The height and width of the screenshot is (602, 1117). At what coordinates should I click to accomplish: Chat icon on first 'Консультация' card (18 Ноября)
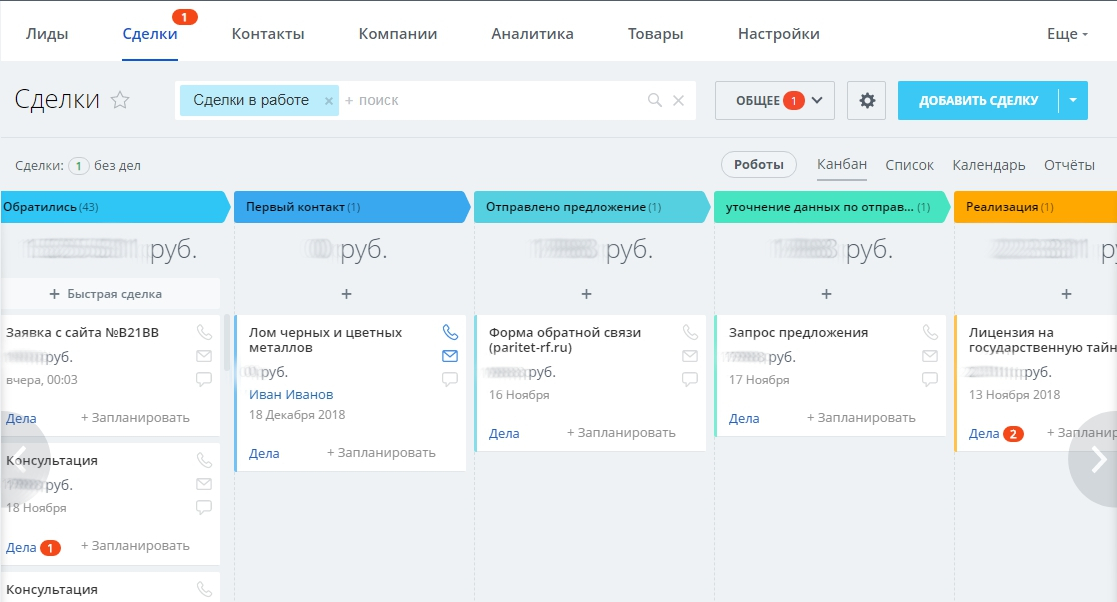click(204, 507)
